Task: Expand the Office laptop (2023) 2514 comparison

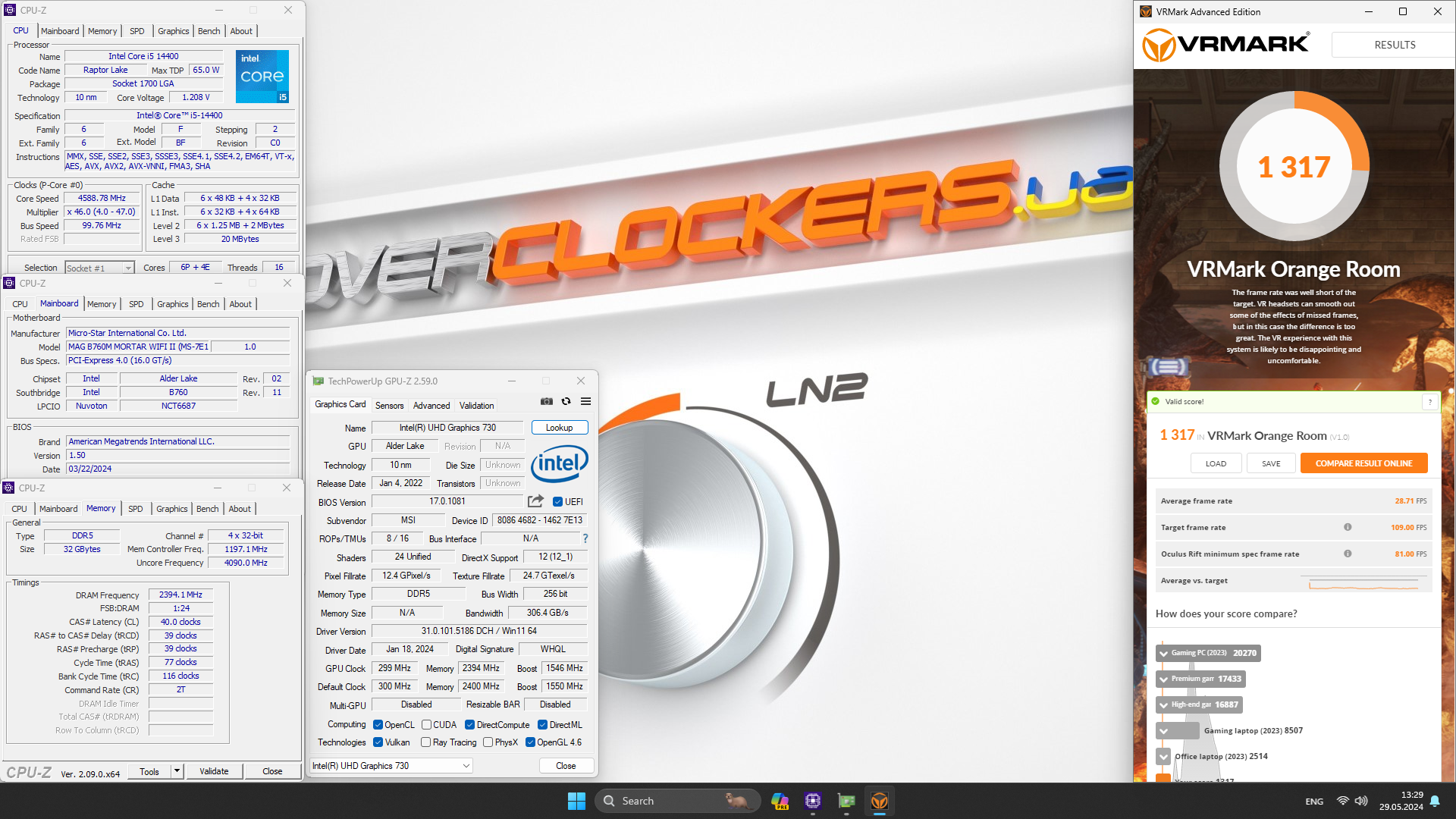Action: 1163,757
